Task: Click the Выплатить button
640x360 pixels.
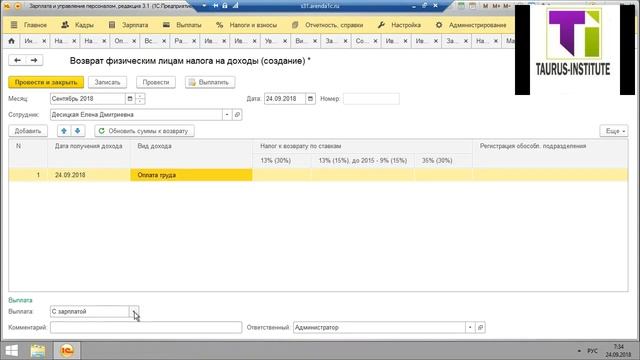Action: [x=210, y=82]
